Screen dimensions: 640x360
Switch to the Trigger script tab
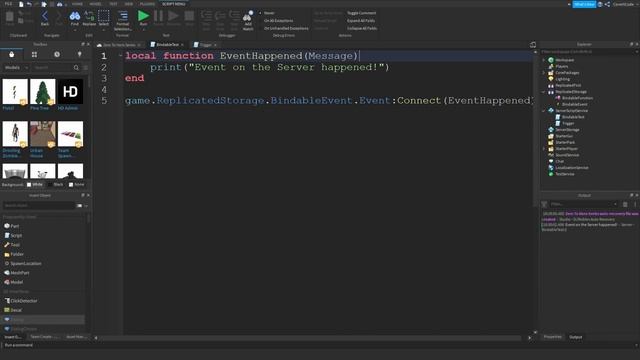click(x=205, y=44)
